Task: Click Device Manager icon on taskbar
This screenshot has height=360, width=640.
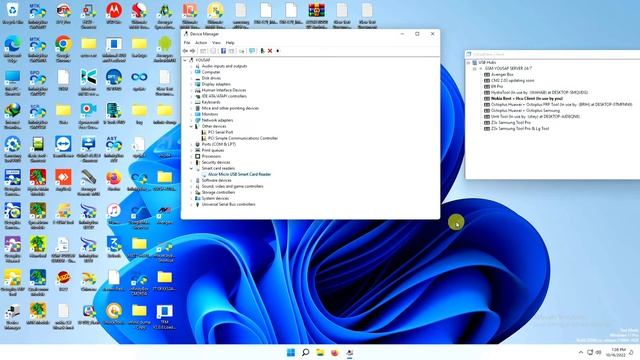Action: [x=349, y=352]
